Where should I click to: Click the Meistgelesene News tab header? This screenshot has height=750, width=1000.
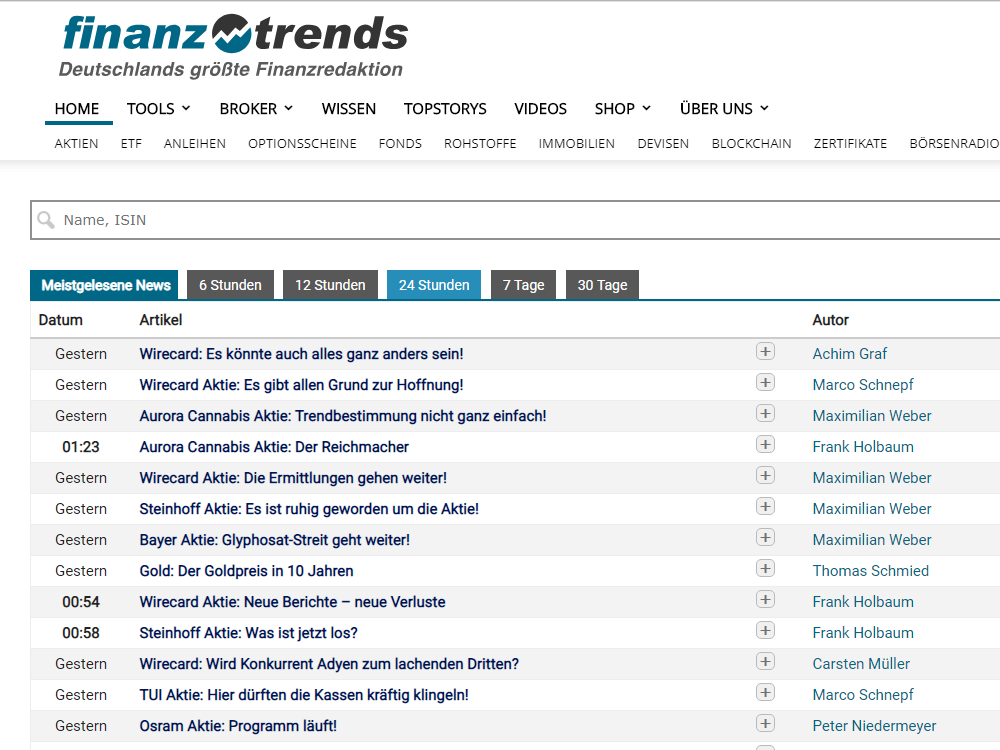click(106, 285)
